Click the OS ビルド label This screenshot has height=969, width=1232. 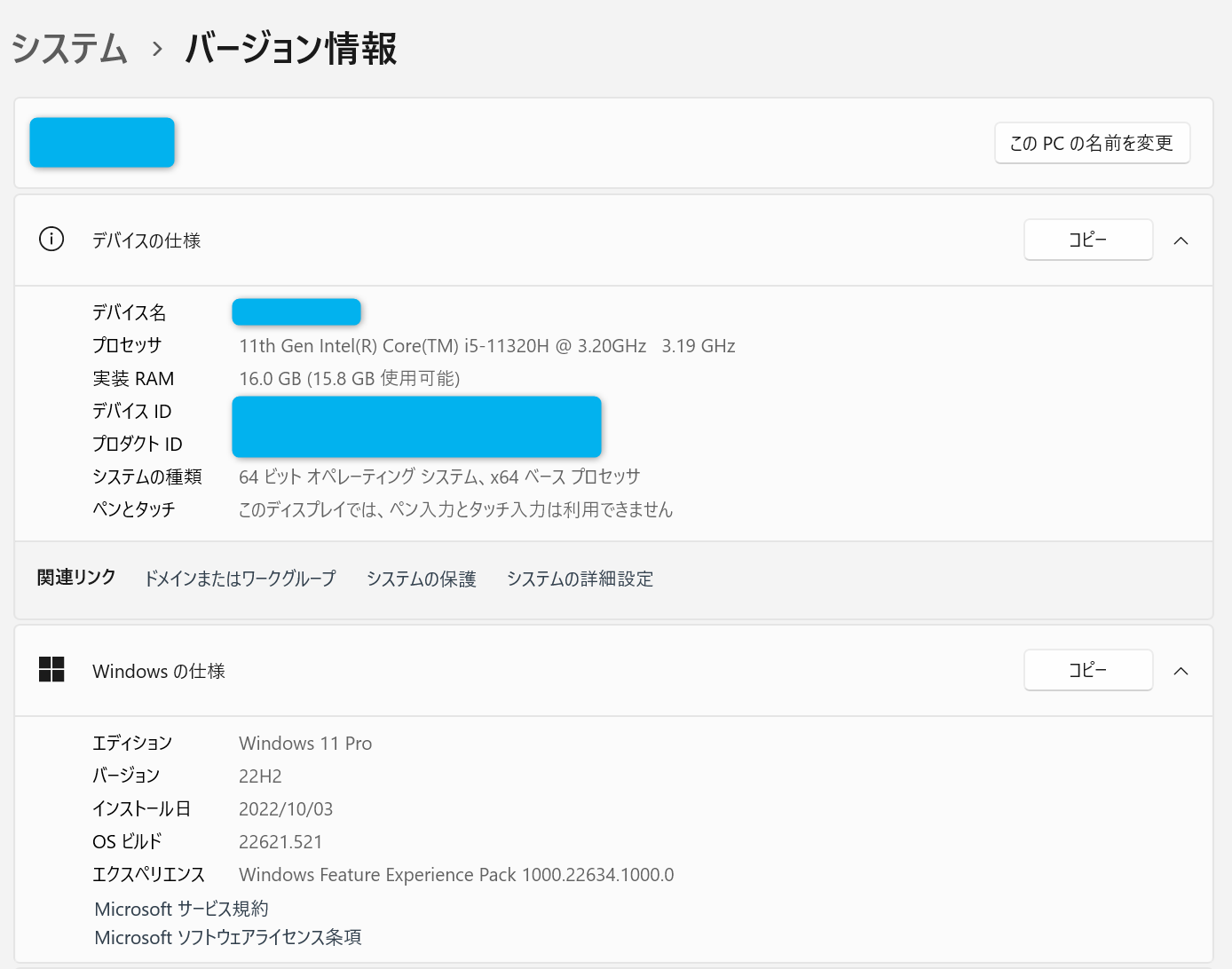(x=128, y=841)
